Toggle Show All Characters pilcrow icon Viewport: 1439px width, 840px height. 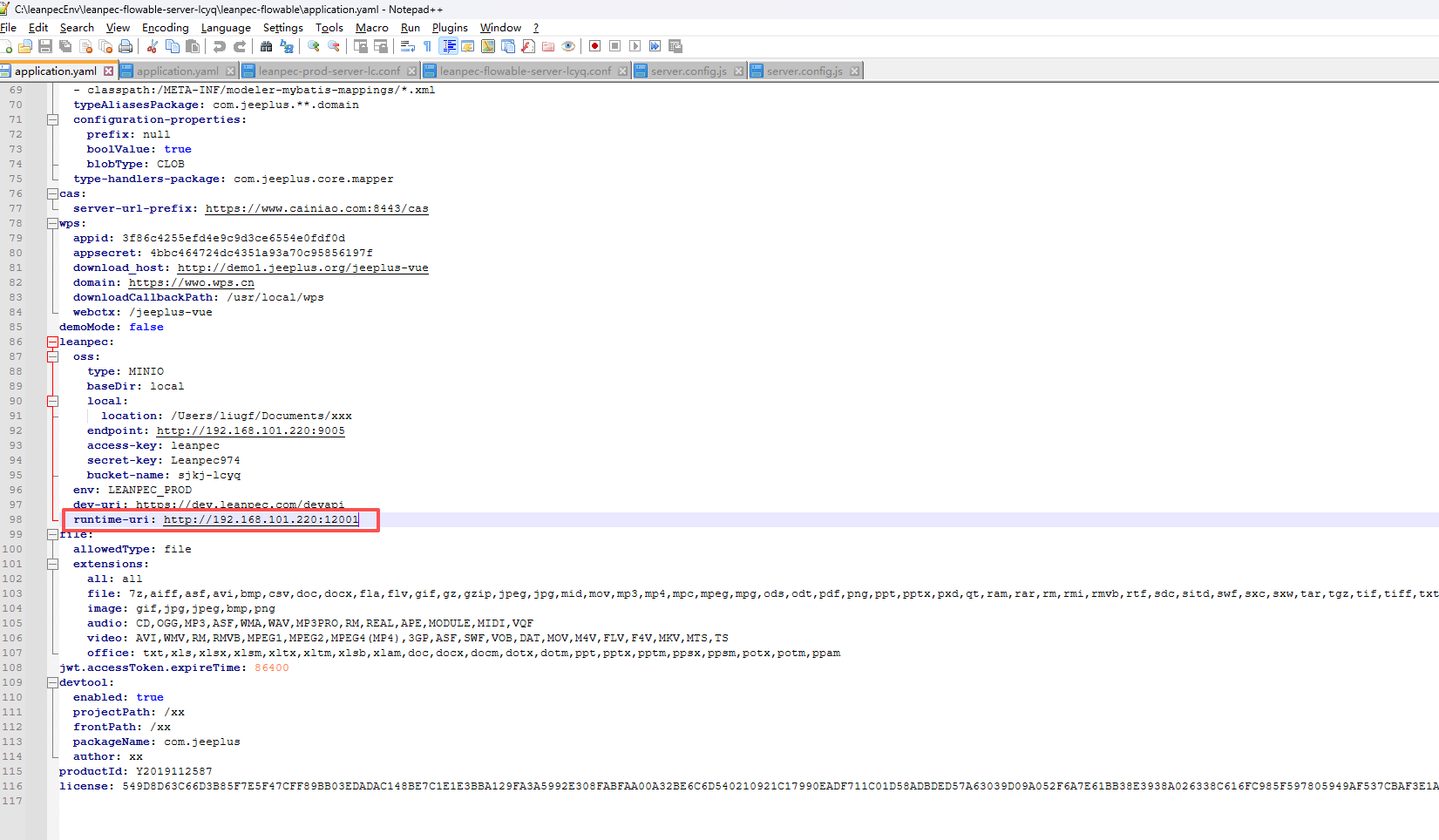coord(427,46)
